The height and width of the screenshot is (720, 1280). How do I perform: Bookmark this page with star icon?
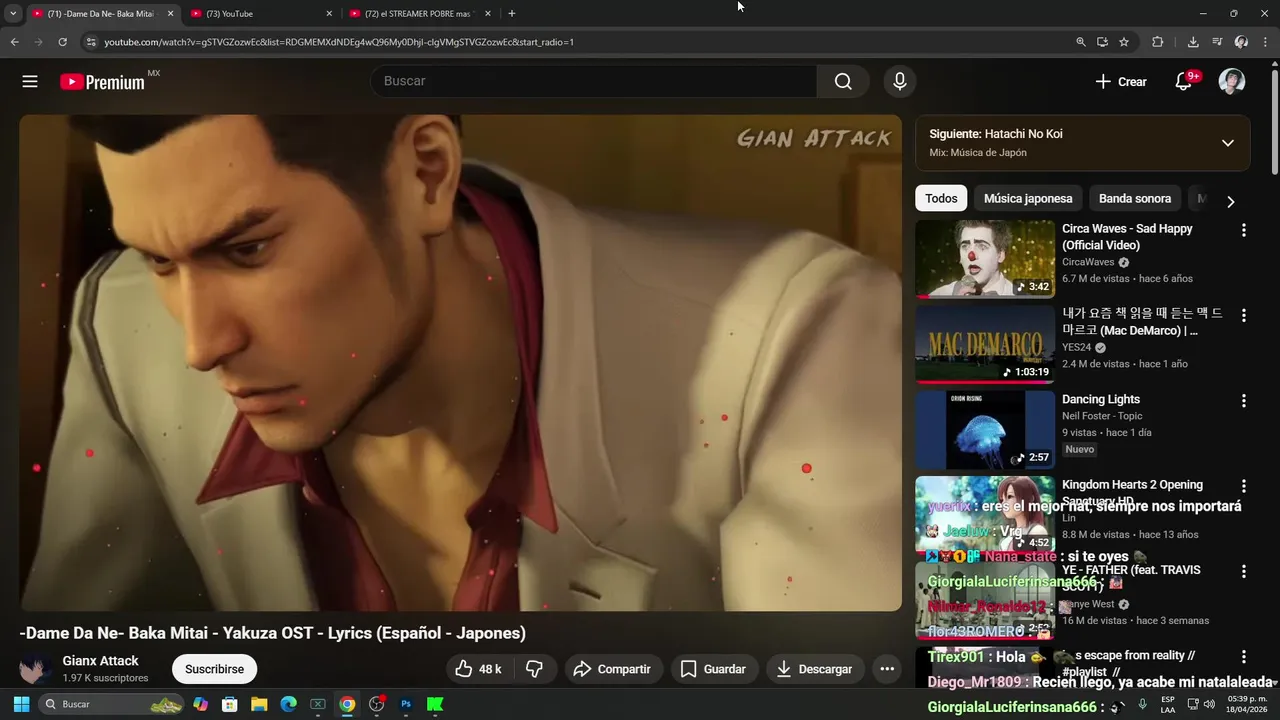click(1124, 42)
